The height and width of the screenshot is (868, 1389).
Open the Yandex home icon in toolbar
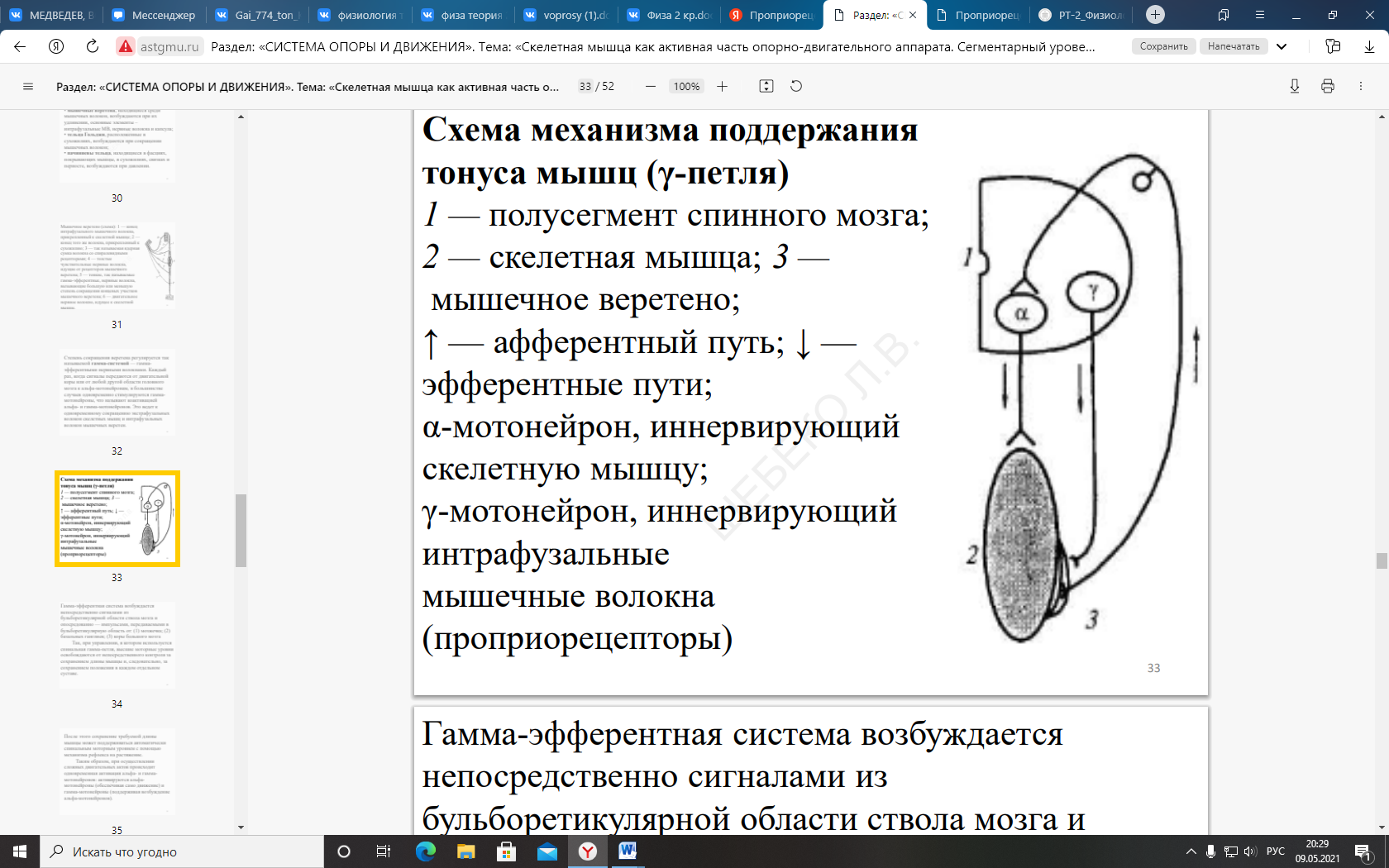tap(56, 46)
